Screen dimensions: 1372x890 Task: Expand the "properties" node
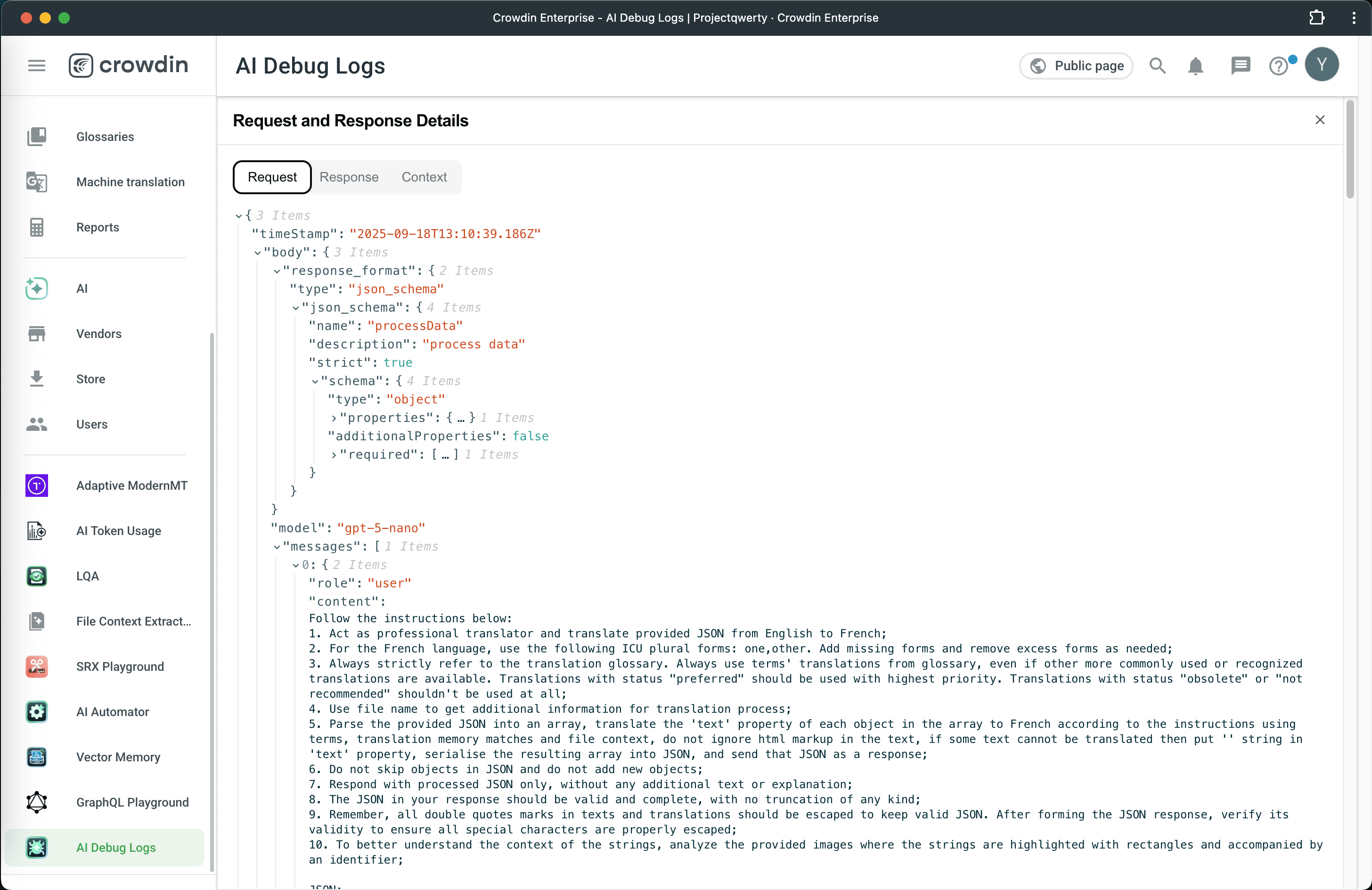pos(334,418)
